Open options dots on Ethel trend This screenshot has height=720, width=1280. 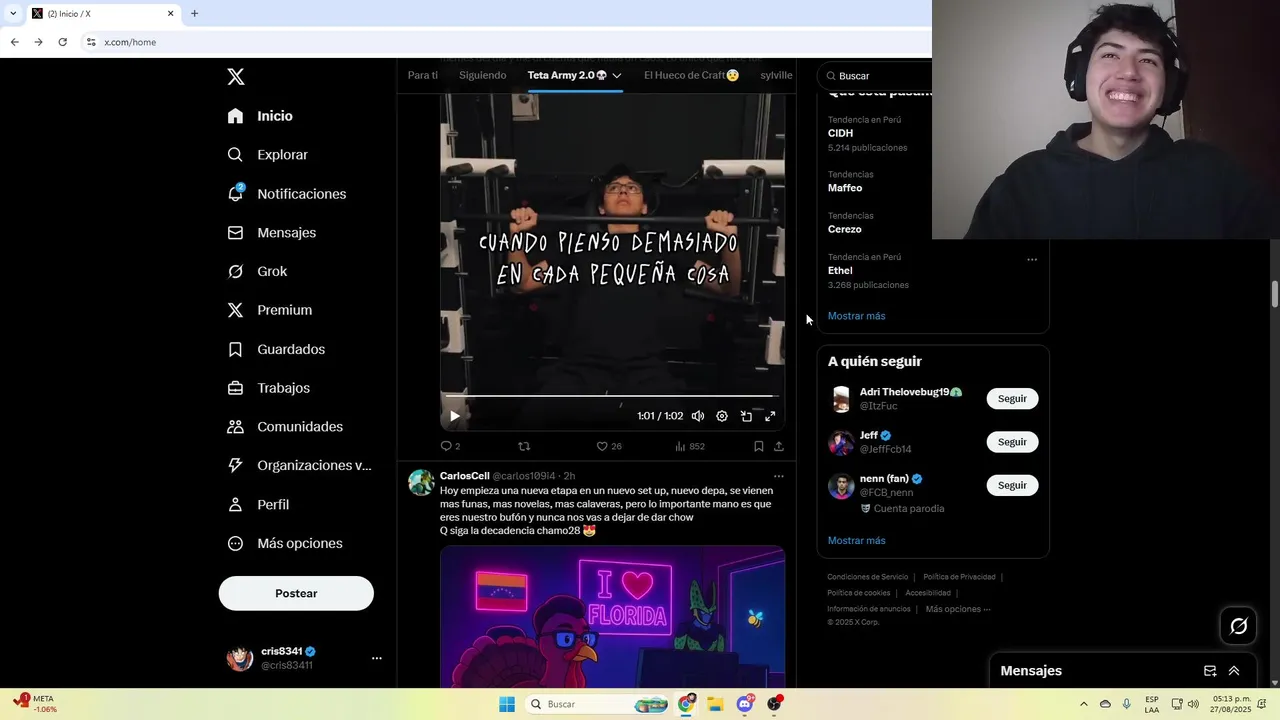(1032, 259)
